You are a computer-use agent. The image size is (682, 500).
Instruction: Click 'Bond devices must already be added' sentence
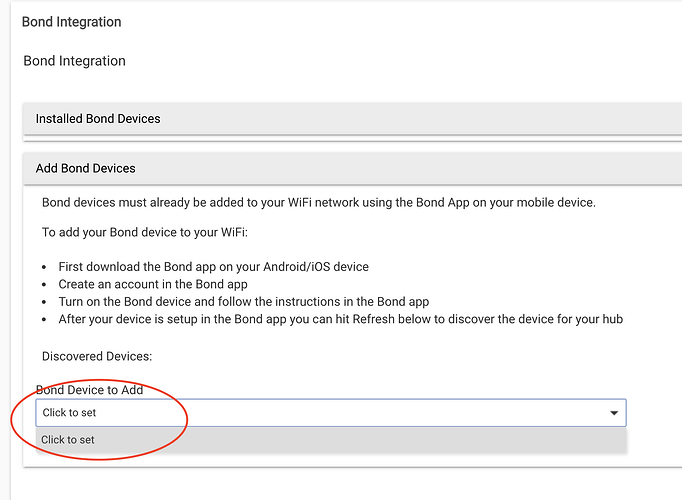(x=319, y=203)
